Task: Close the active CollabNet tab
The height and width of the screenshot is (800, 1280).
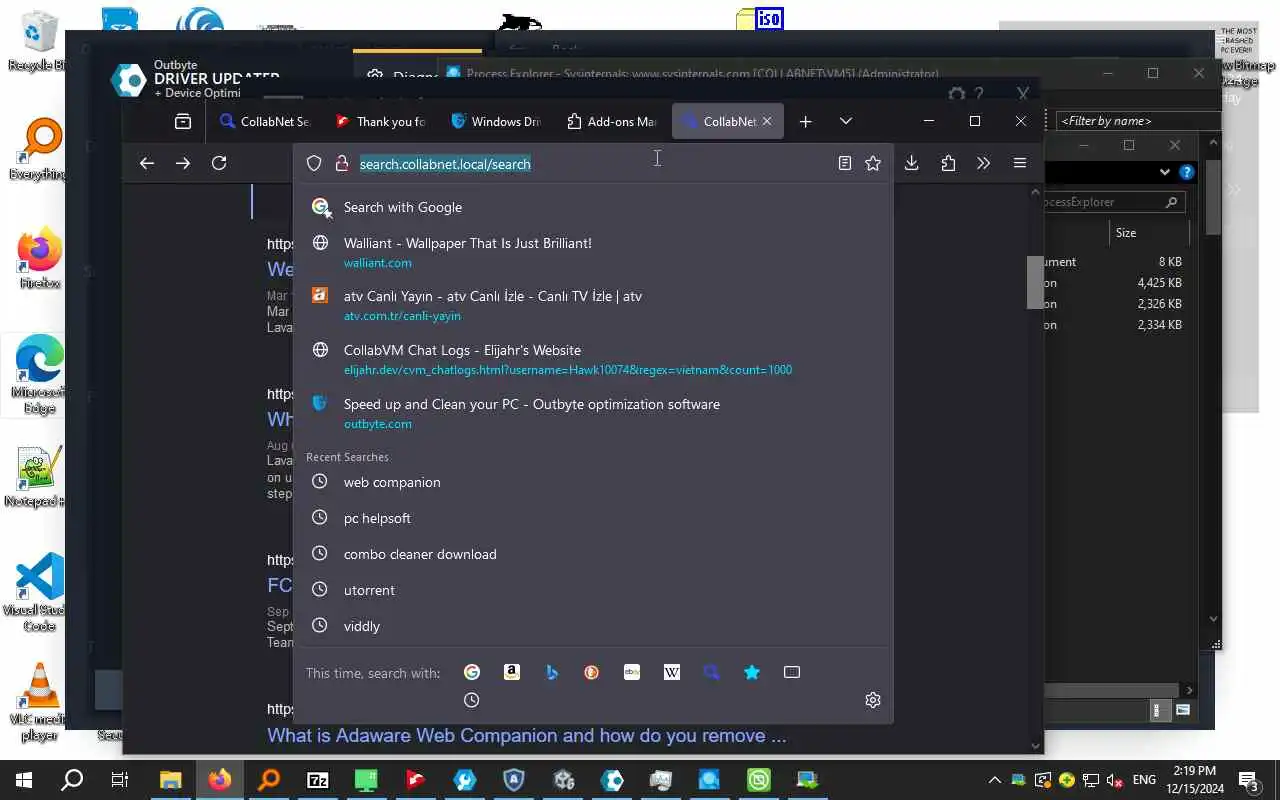Action: click(767, 121)
